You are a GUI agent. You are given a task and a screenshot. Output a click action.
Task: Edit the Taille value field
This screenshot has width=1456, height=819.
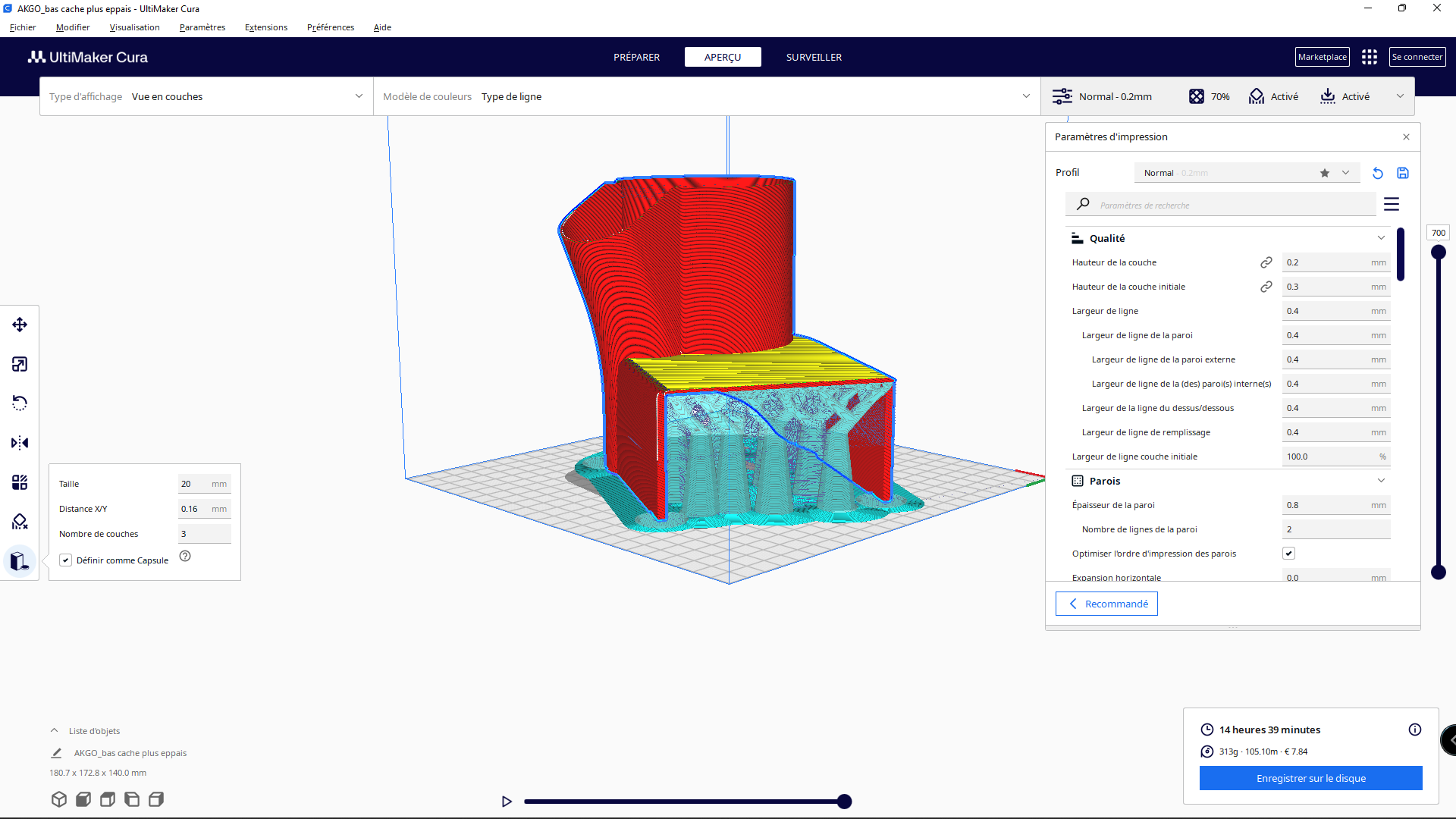(x=205, y=484)
